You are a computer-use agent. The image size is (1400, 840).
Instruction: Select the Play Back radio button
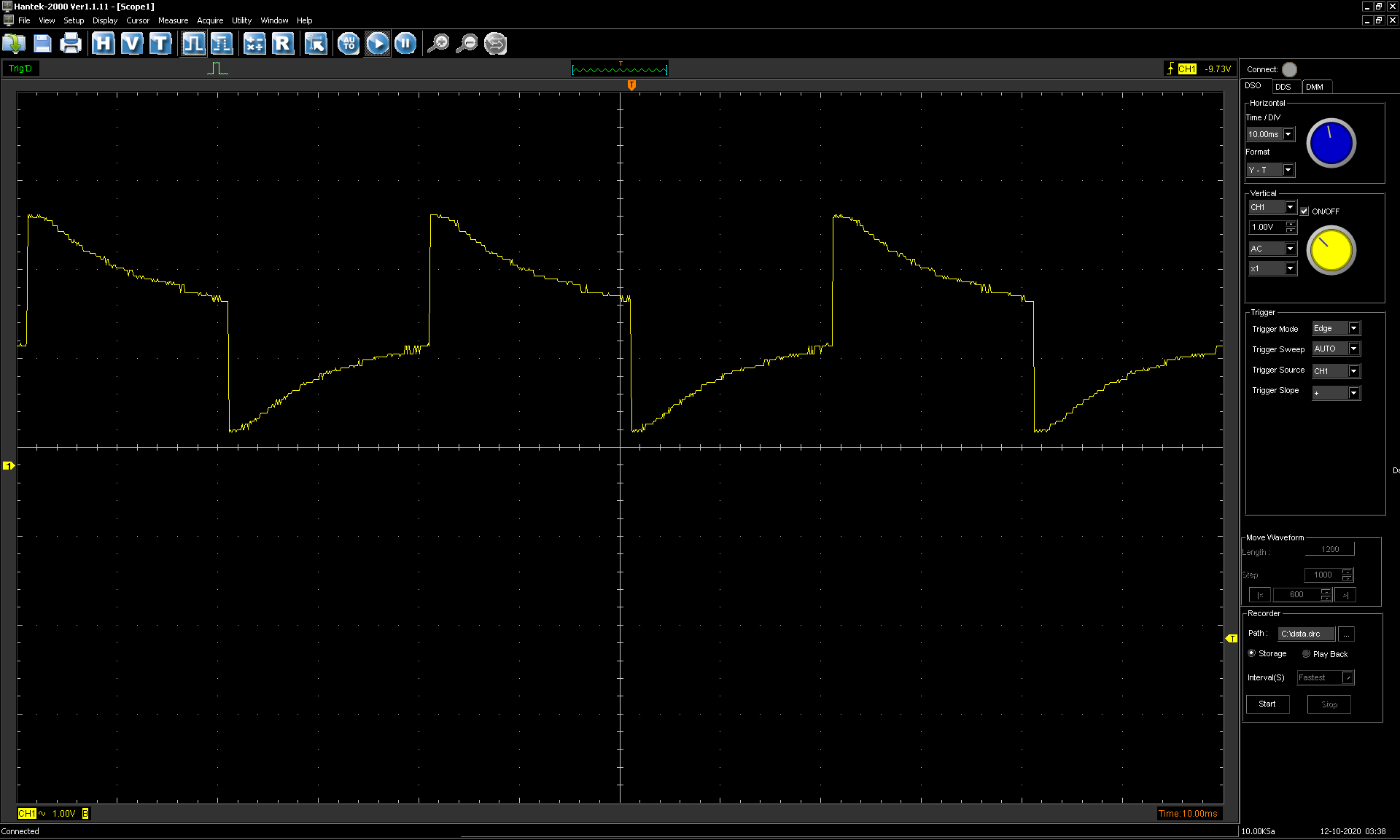coord(1306,654)
